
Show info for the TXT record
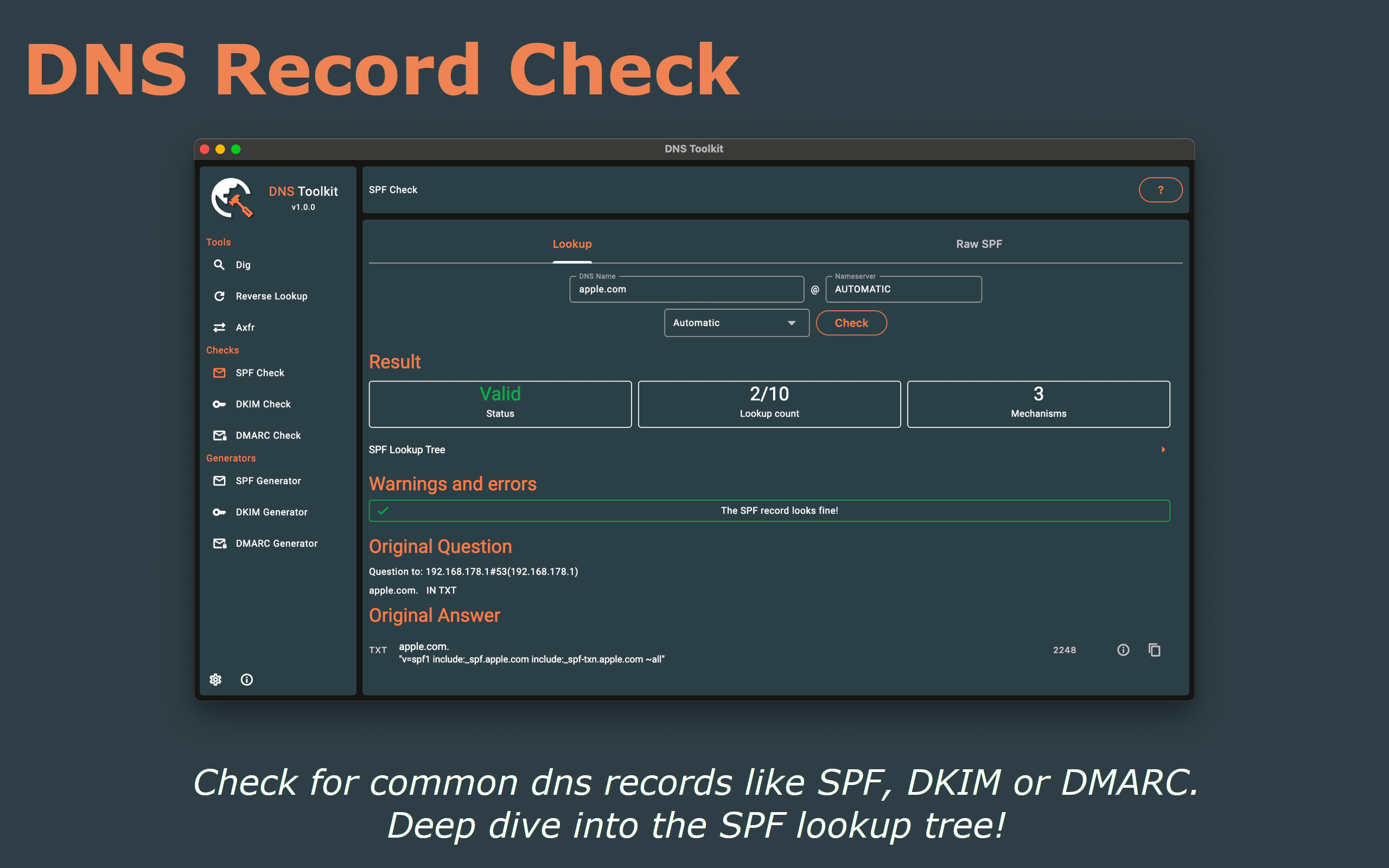1123,650
